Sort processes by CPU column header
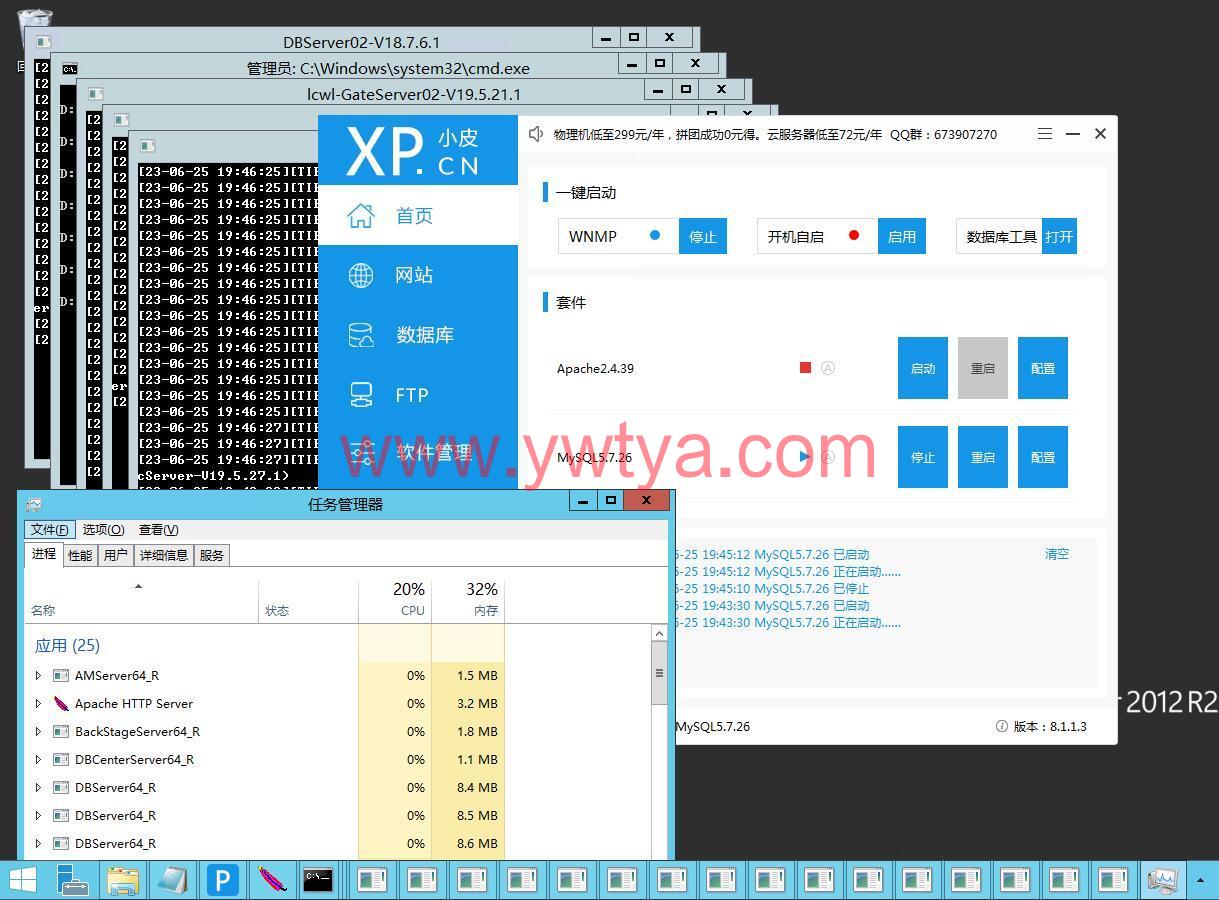 point(395,600)
